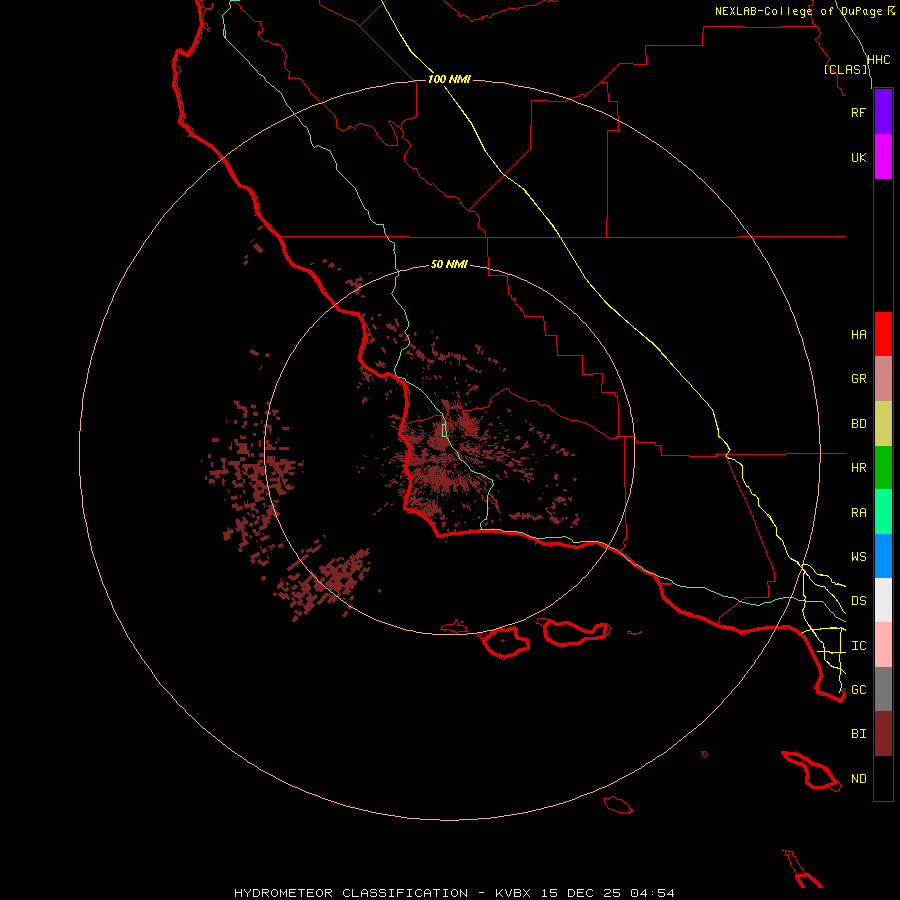
Task: Click the [CLAS] label text
Action: point(845,69)
